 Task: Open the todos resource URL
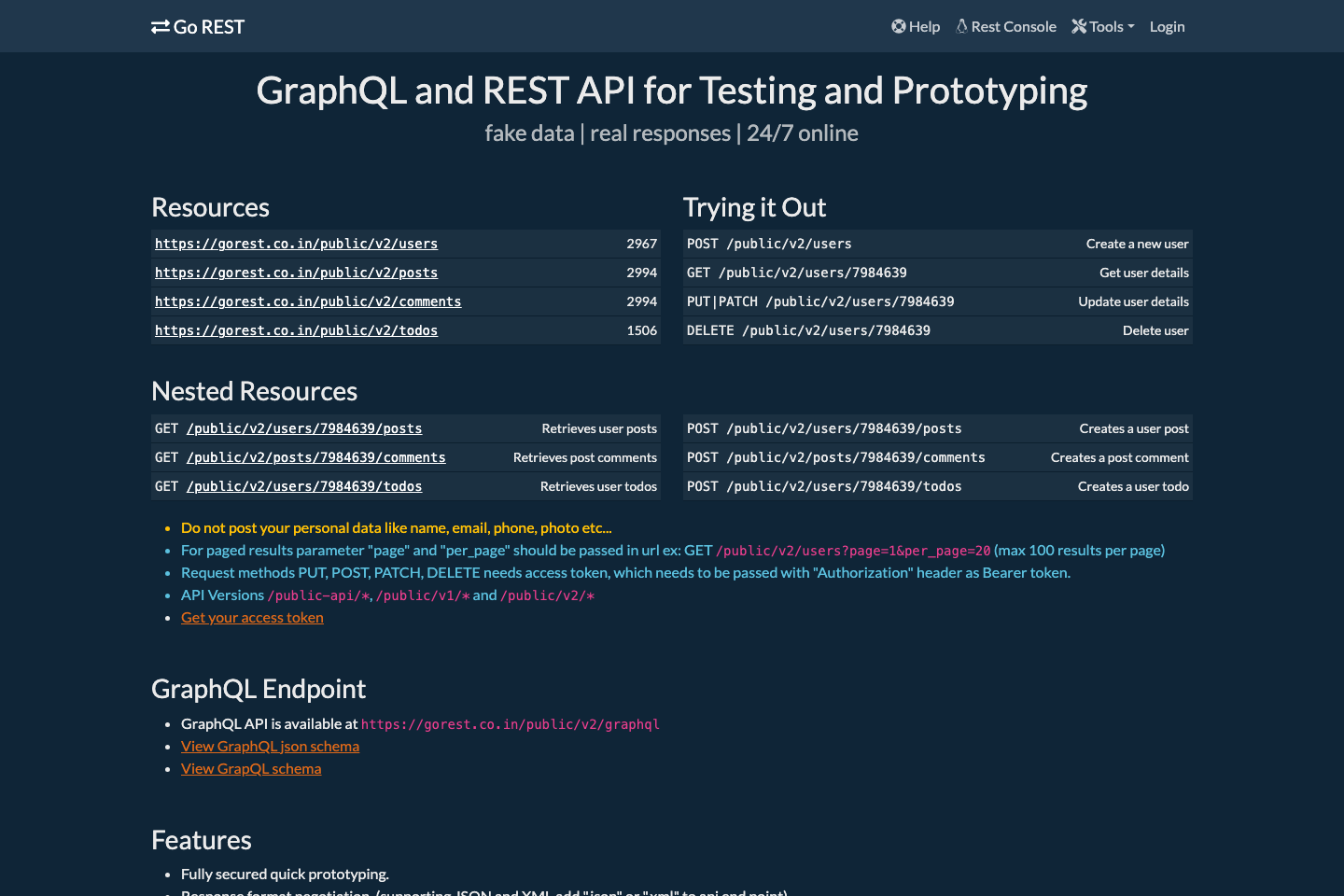(x=296, y=330)
